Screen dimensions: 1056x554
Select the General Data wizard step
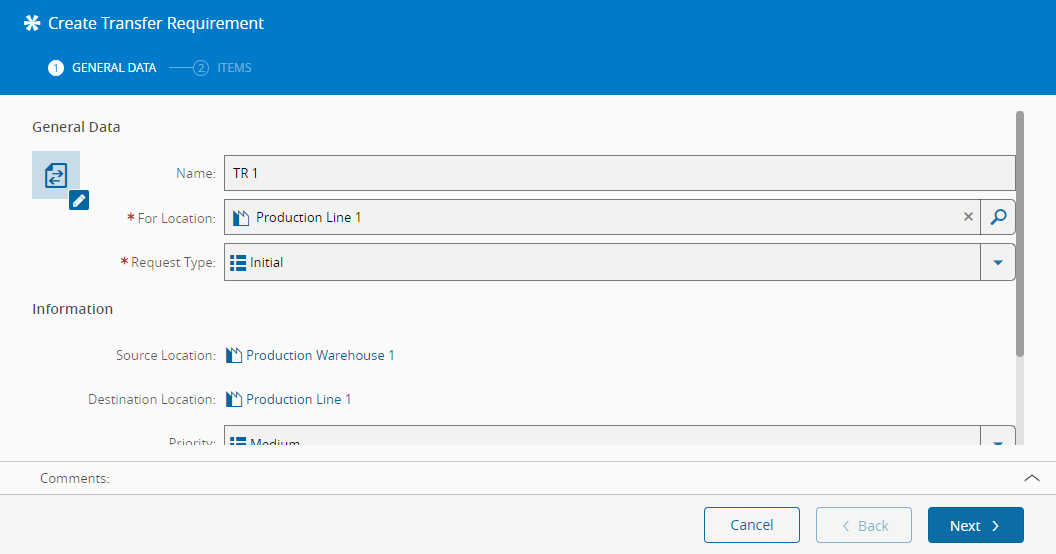click(x=102, y=68)
